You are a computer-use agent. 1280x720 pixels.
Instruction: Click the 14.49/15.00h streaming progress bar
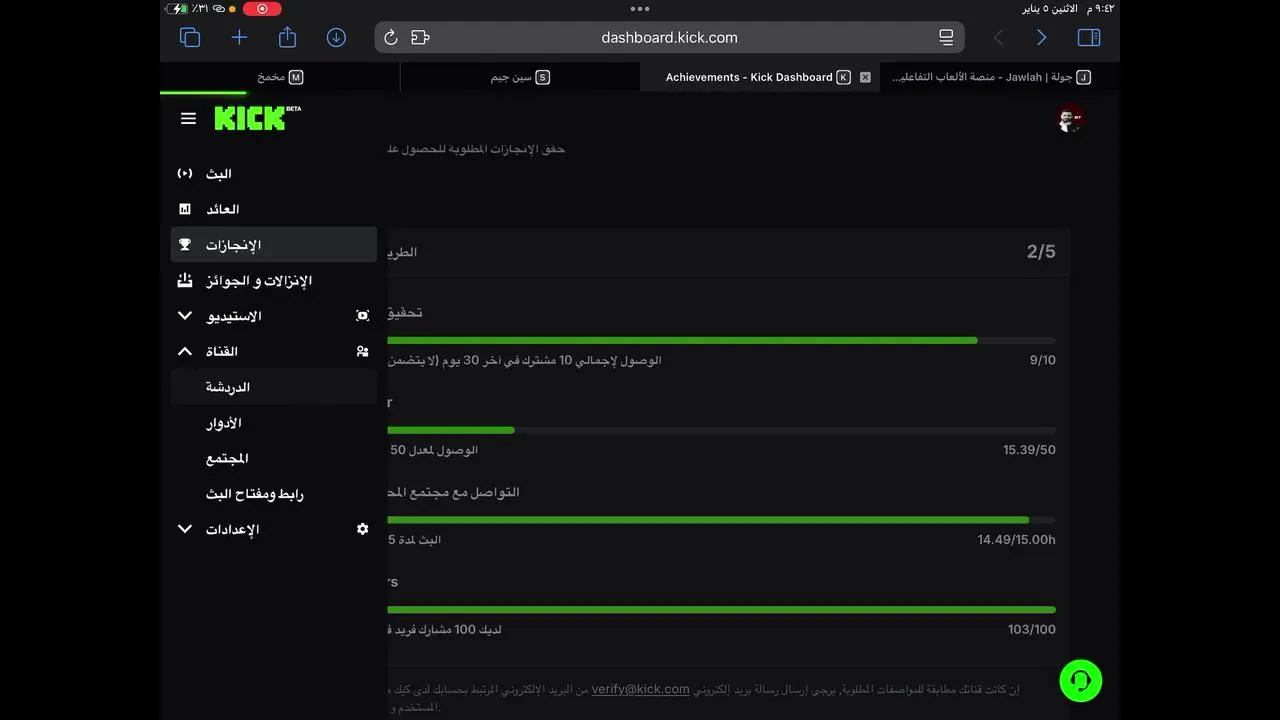(721, 520)
